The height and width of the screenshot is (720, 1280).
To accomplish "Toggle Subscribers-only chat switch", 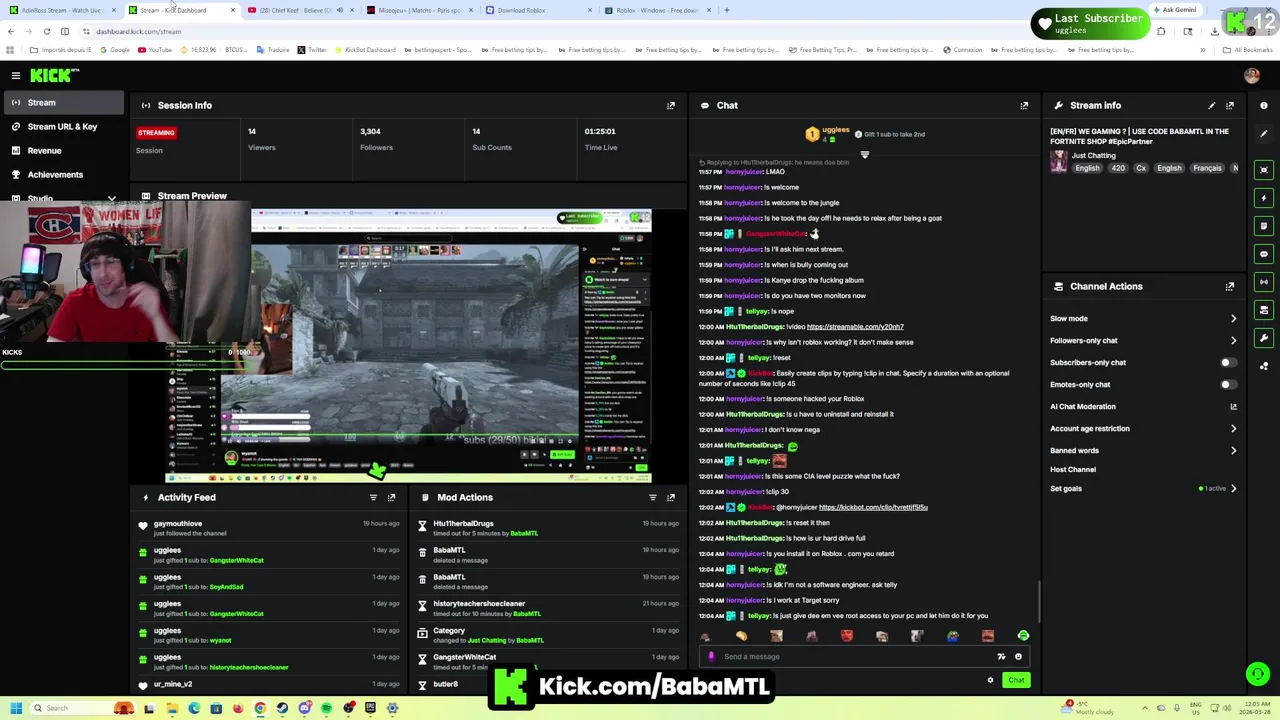I will [x=1228, y=363].
